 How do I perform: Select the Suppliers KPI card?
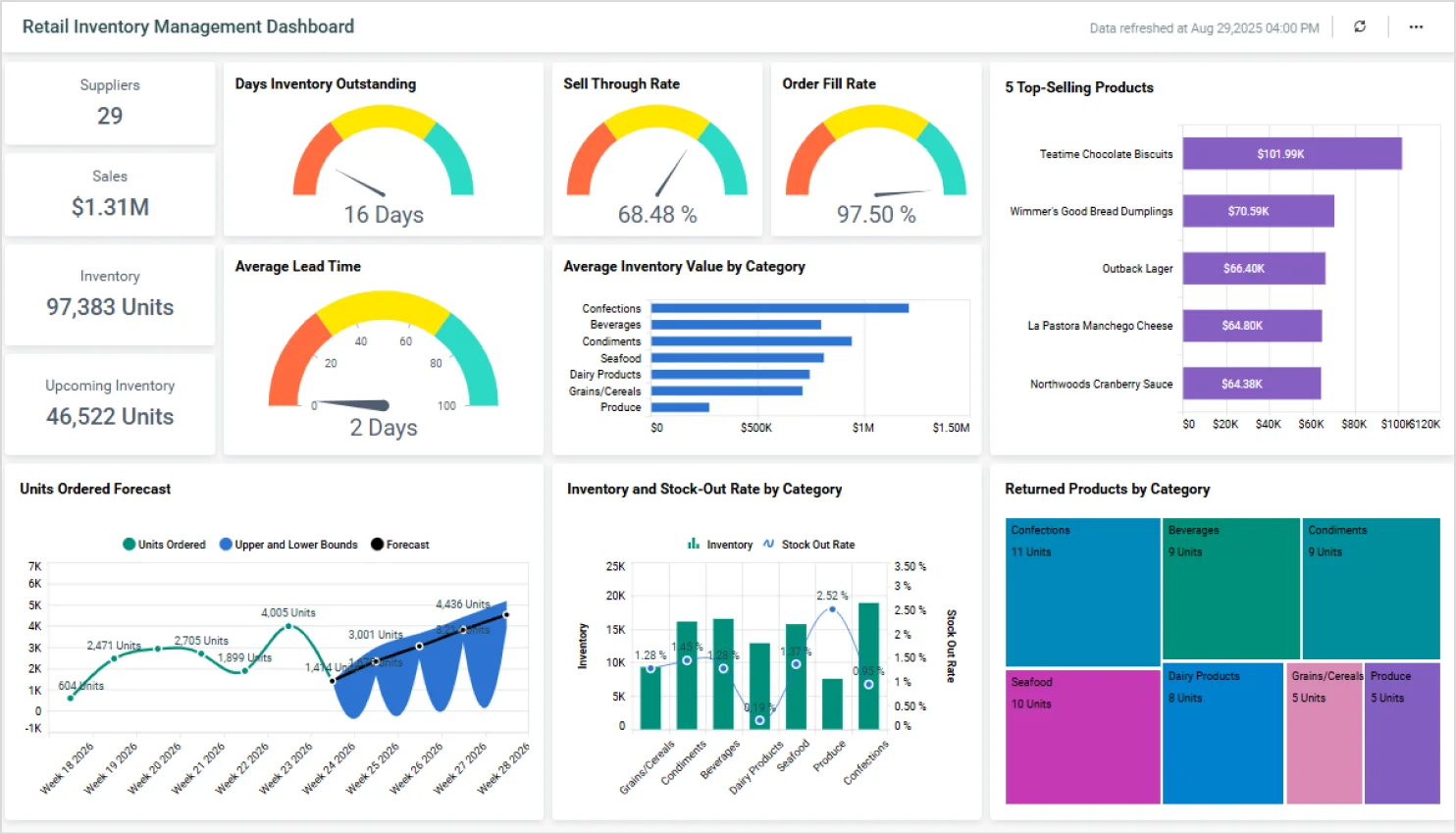coord(109,103)
